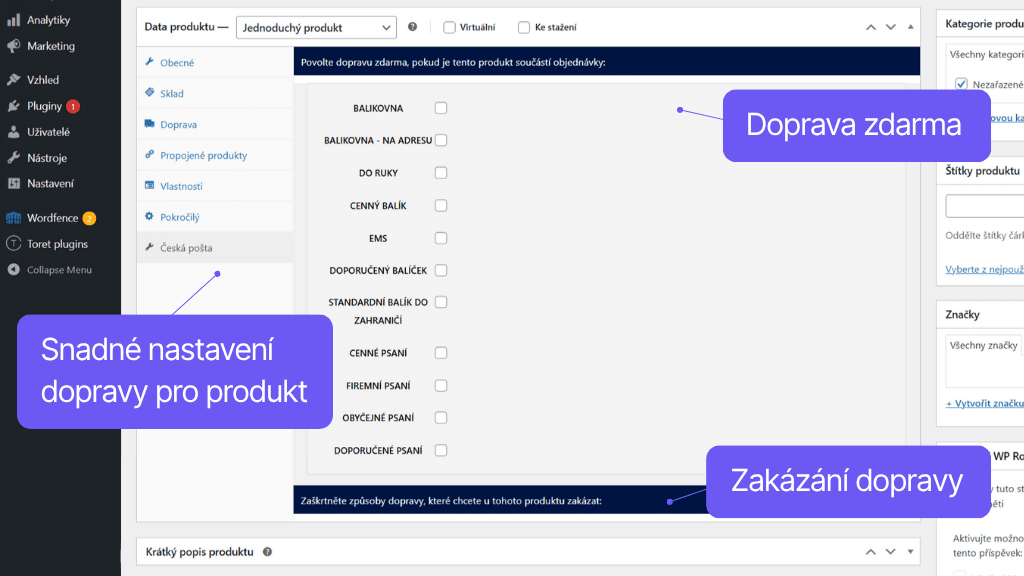Enable the Virtuální checkbox

(x=450, y=28)
